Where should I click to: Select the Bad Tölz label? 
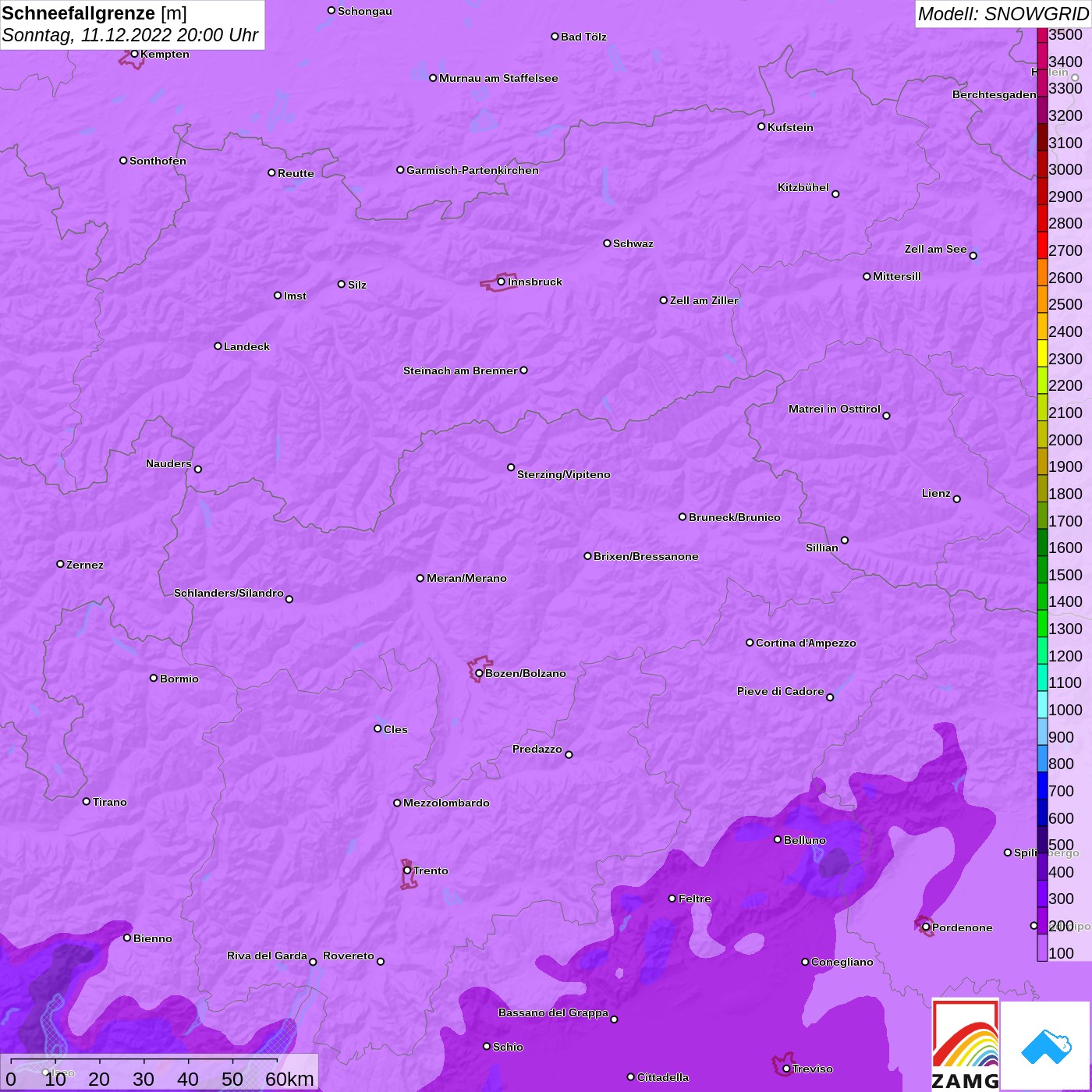[583, 37]
